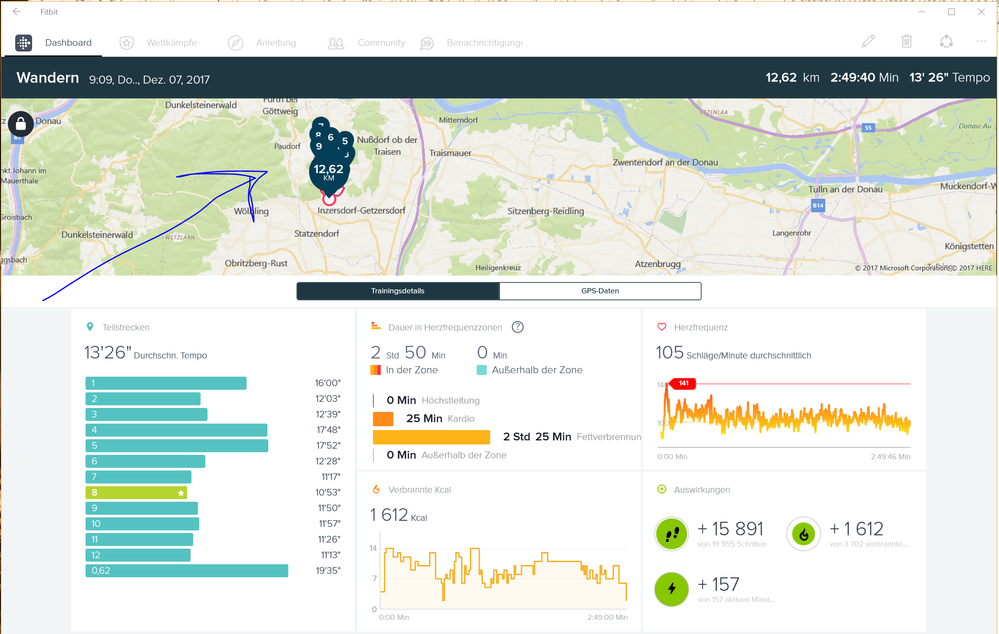Open the Anleitung compass tab
999x634 pixels.
(261, 43)
